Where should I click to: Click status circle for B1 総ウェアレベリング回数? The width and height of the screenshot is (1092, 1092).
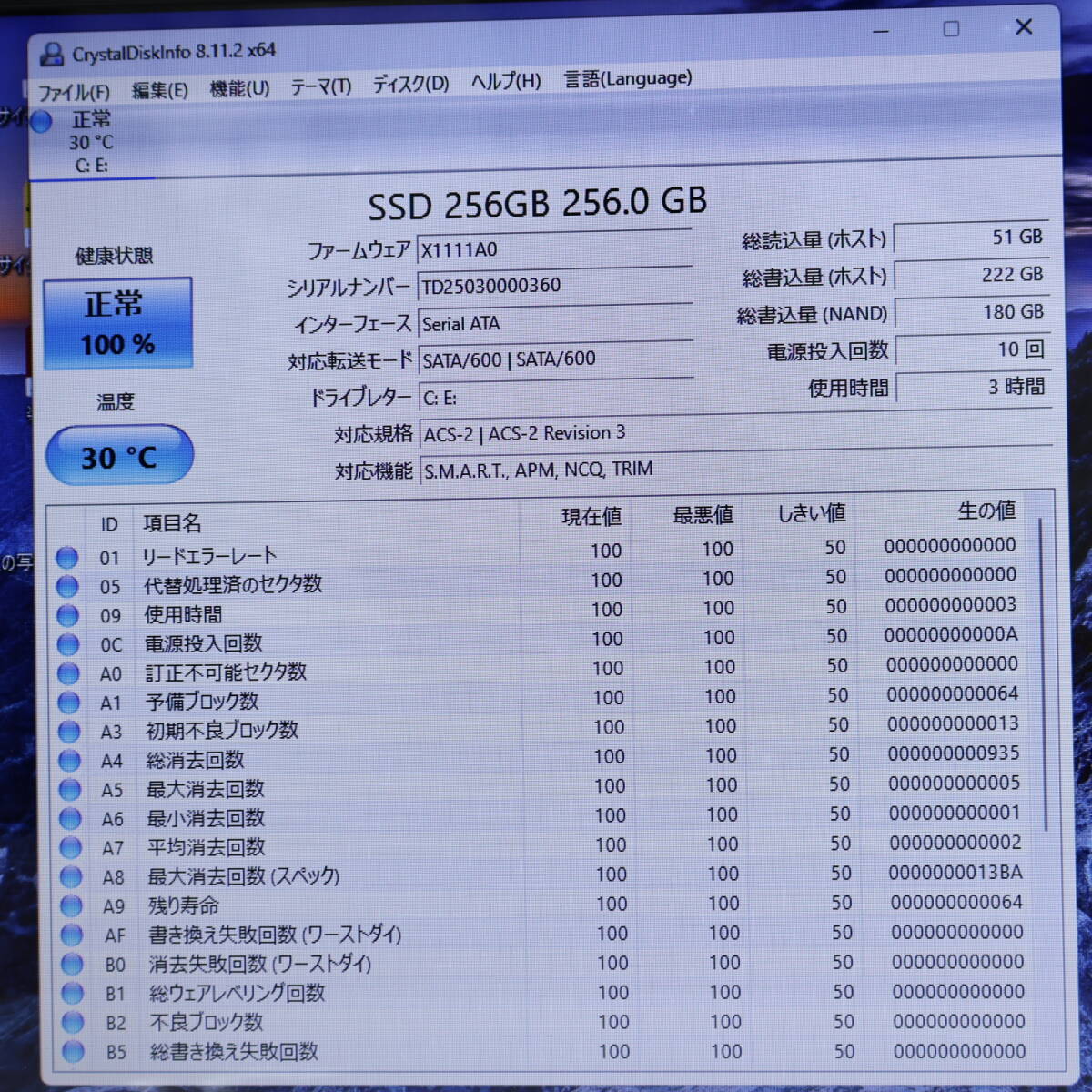pyautogui.click(x=73, y=993)
